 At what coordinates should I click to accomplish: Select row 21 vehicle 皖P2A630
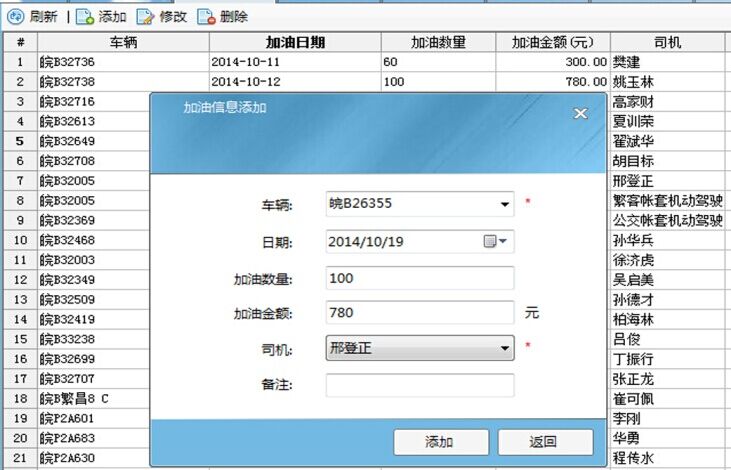pos(95,458)
